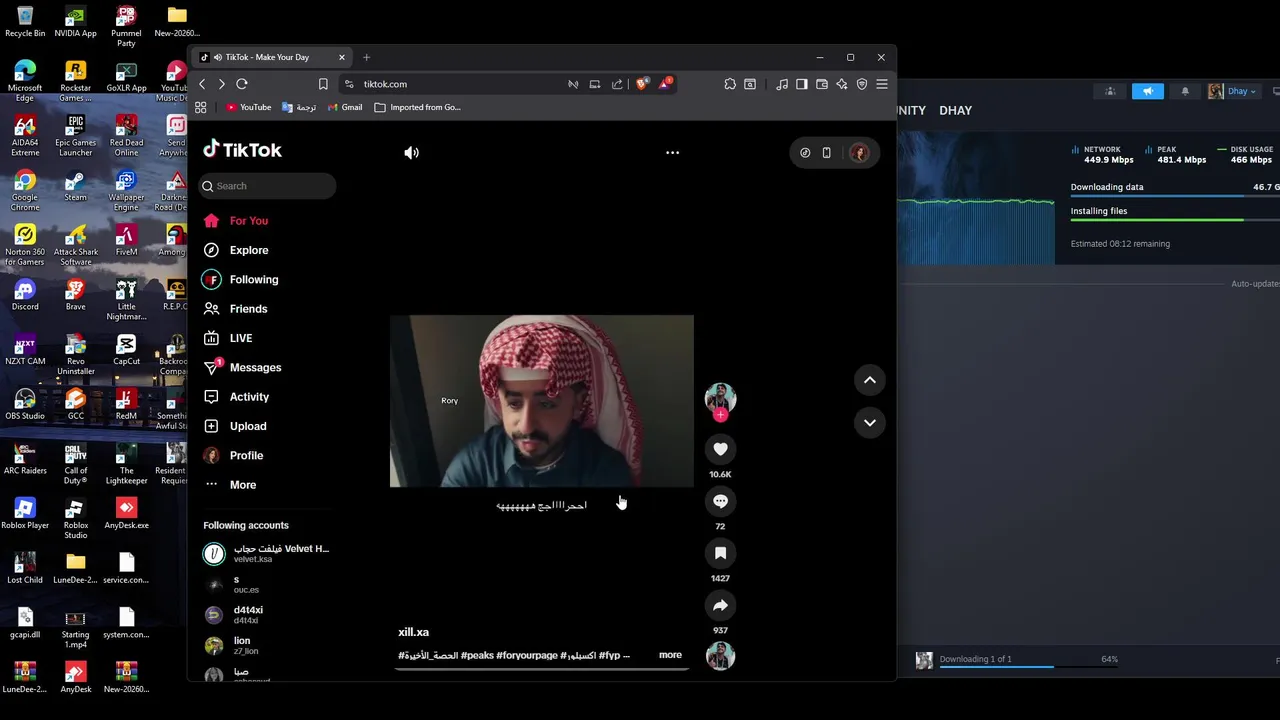Open the browser hamburger menu
Screen dimensions: 1280x720
point(882,84)
